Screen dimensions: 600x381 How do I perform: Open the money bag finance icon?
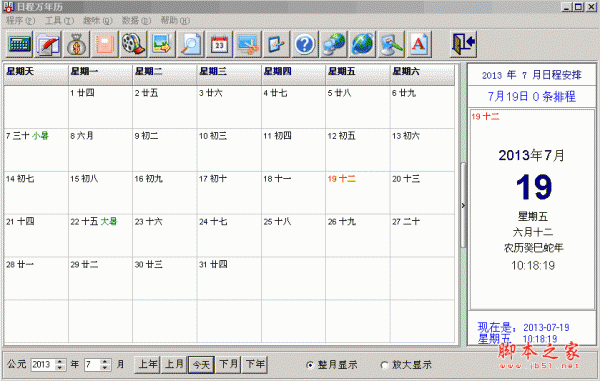pyautogui.click(x=77, y=44)
